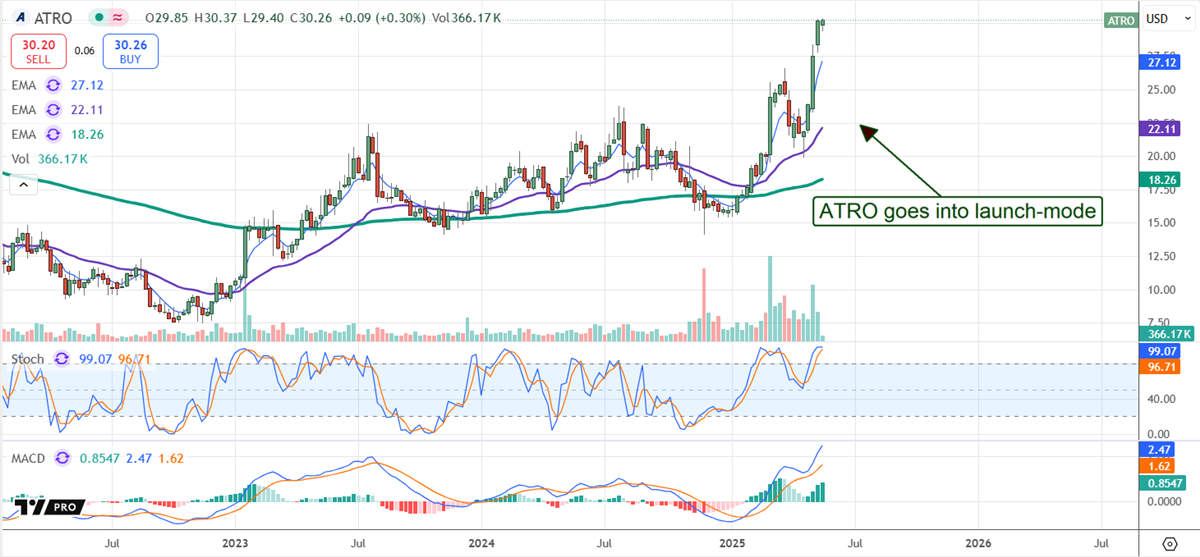Click the 'ATRO goes into launch-mode' annotation
1200x557 pixels.
[957, 211]
